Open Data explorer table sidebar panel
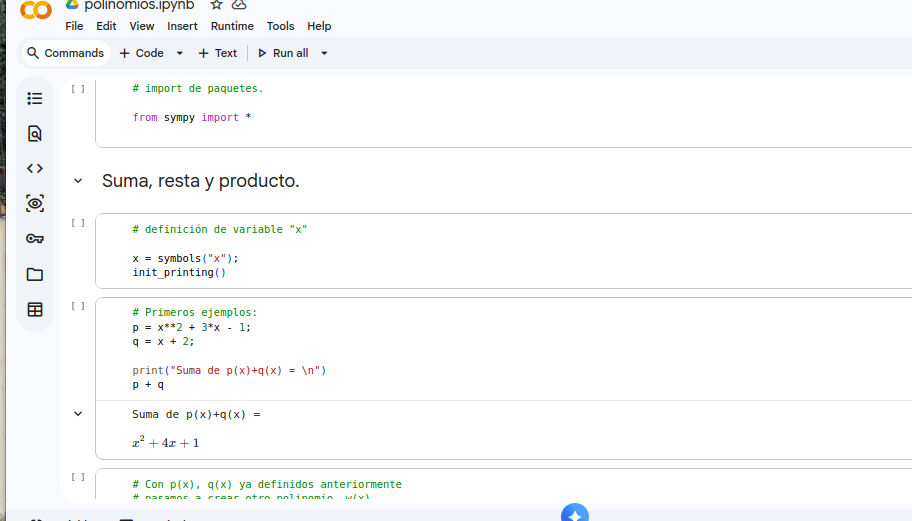The width and height of the screenshot is (912, 521). (x=35, y=309)
